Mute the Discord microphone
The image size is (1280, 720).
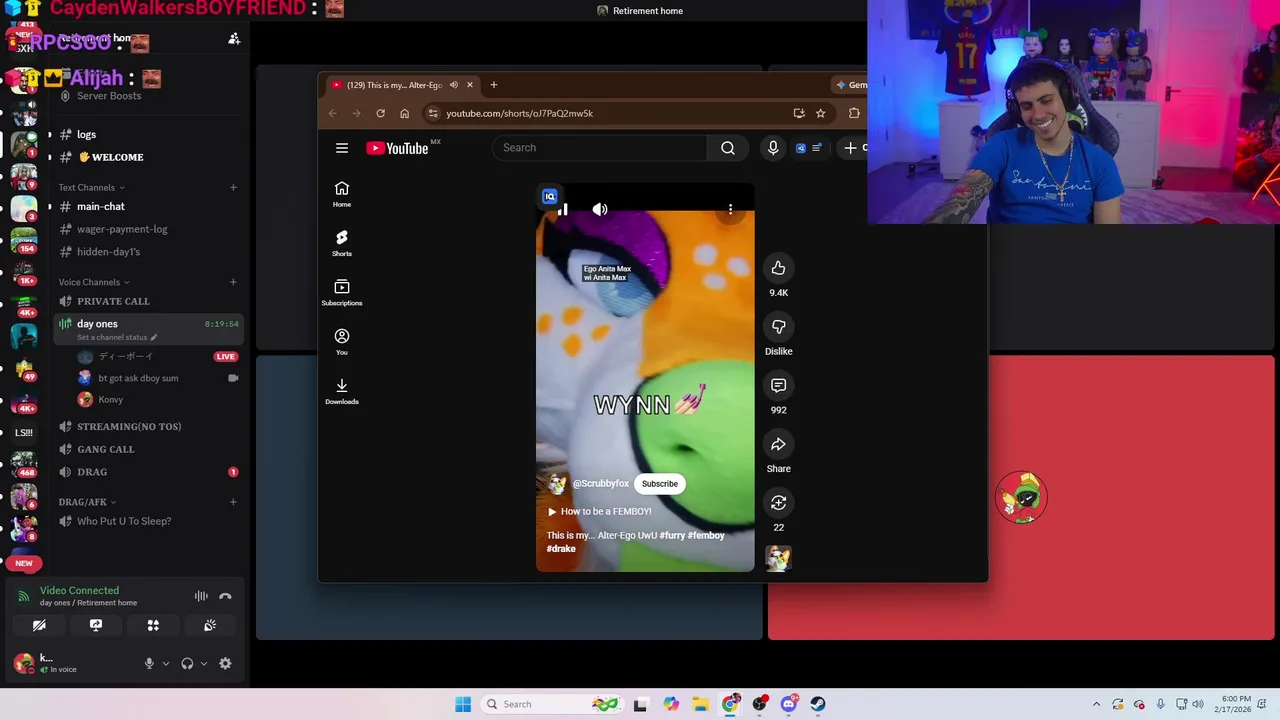point(149,663)
